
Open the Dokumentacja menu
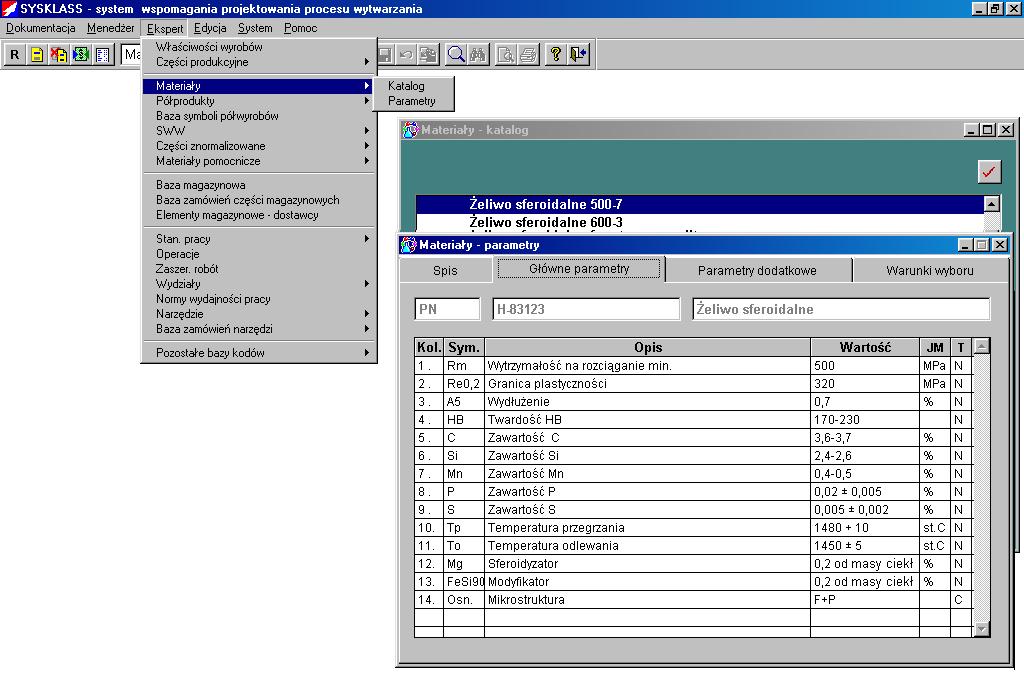coord(40,28)
